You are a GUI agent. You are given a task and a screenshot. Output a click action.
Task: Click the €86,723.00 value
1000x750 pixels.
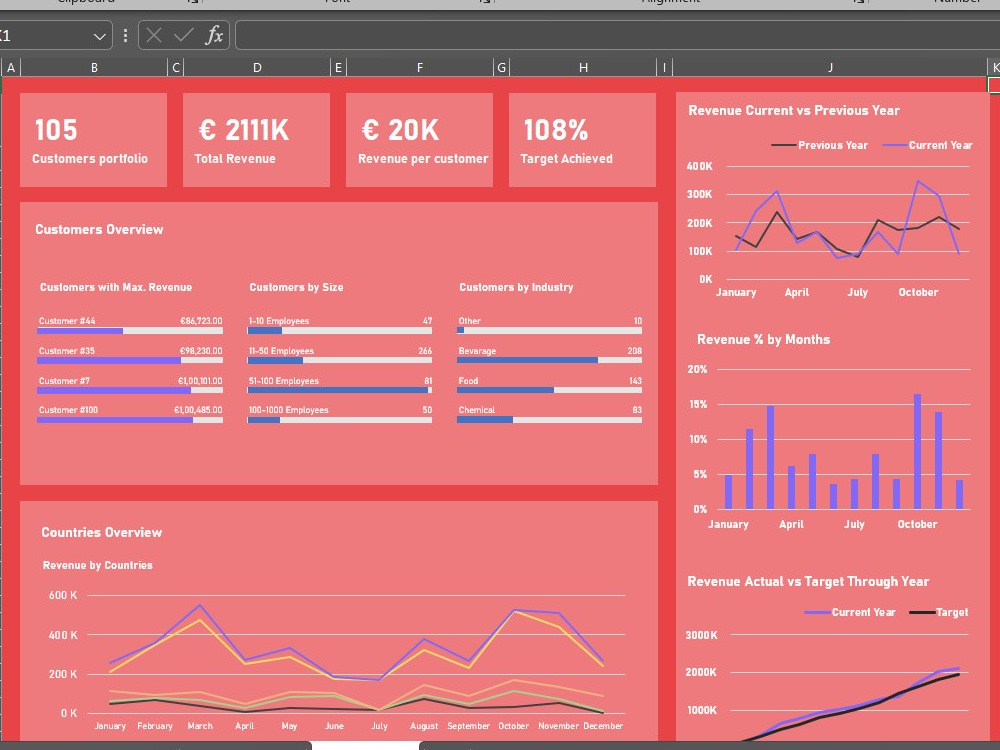pyautogui.click(x=201, y=321)
